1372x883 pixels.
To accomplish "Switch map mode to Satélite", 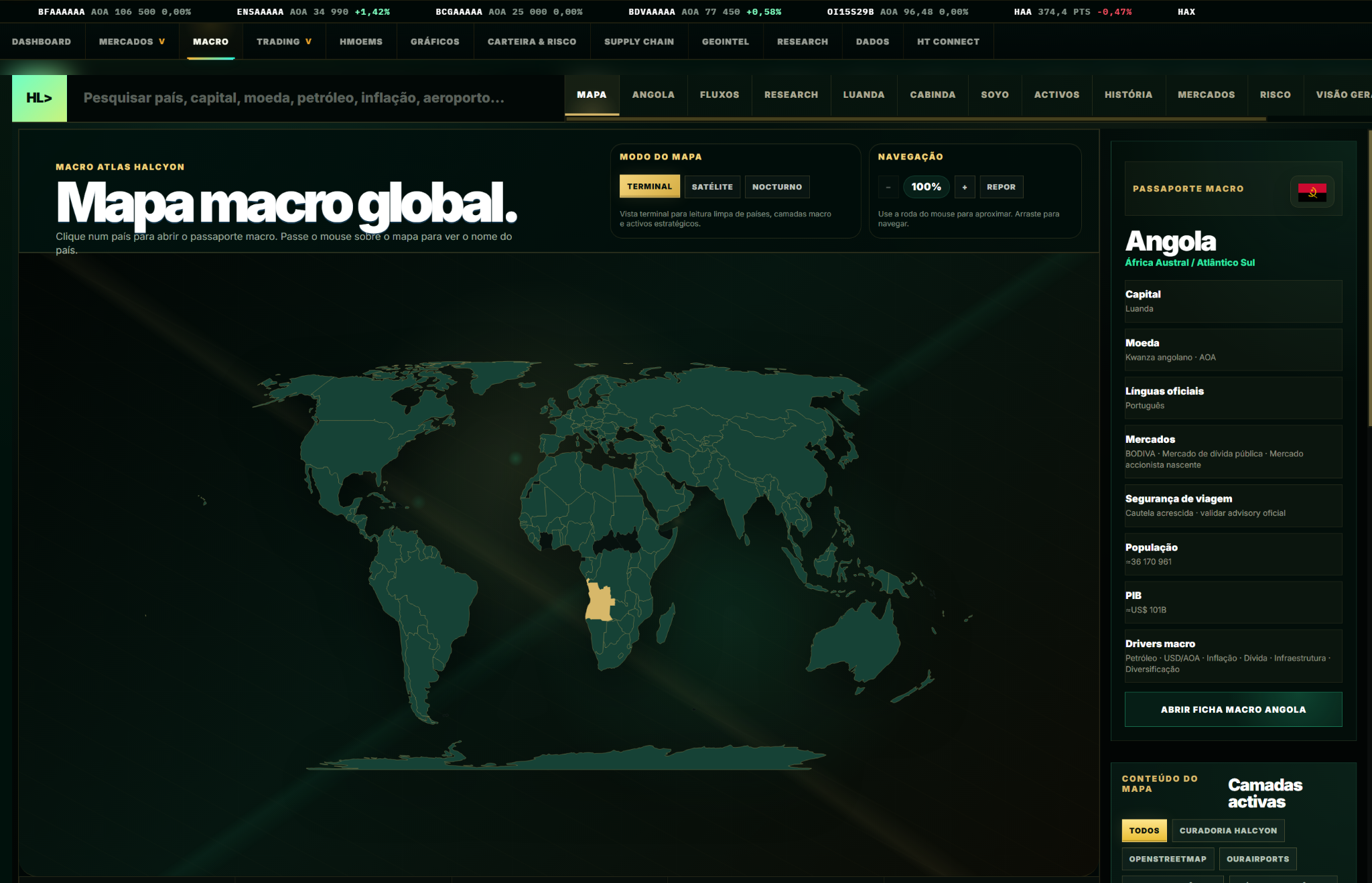I will (712, 187).
